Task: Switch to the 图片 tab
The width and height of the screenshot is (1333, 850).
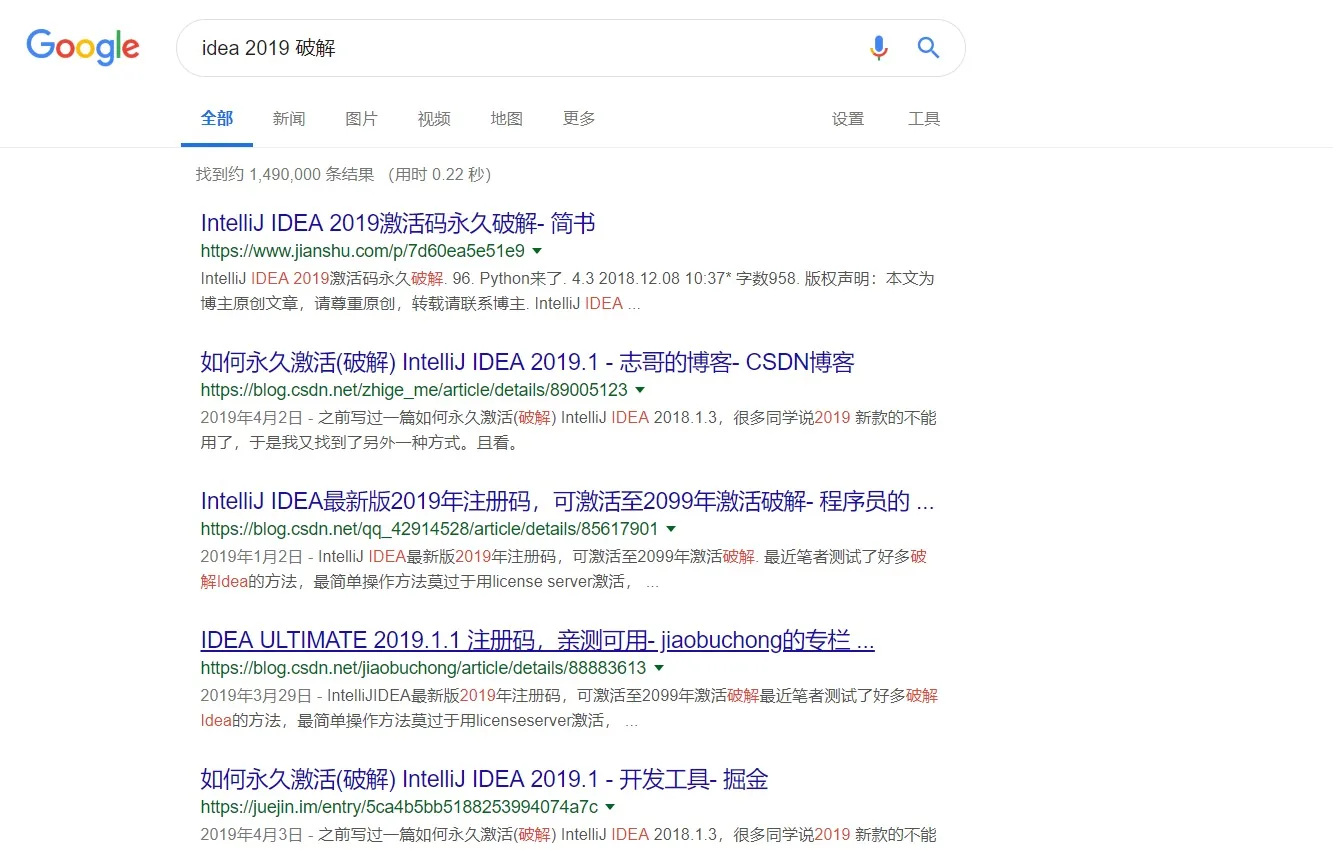Action: 361,118
